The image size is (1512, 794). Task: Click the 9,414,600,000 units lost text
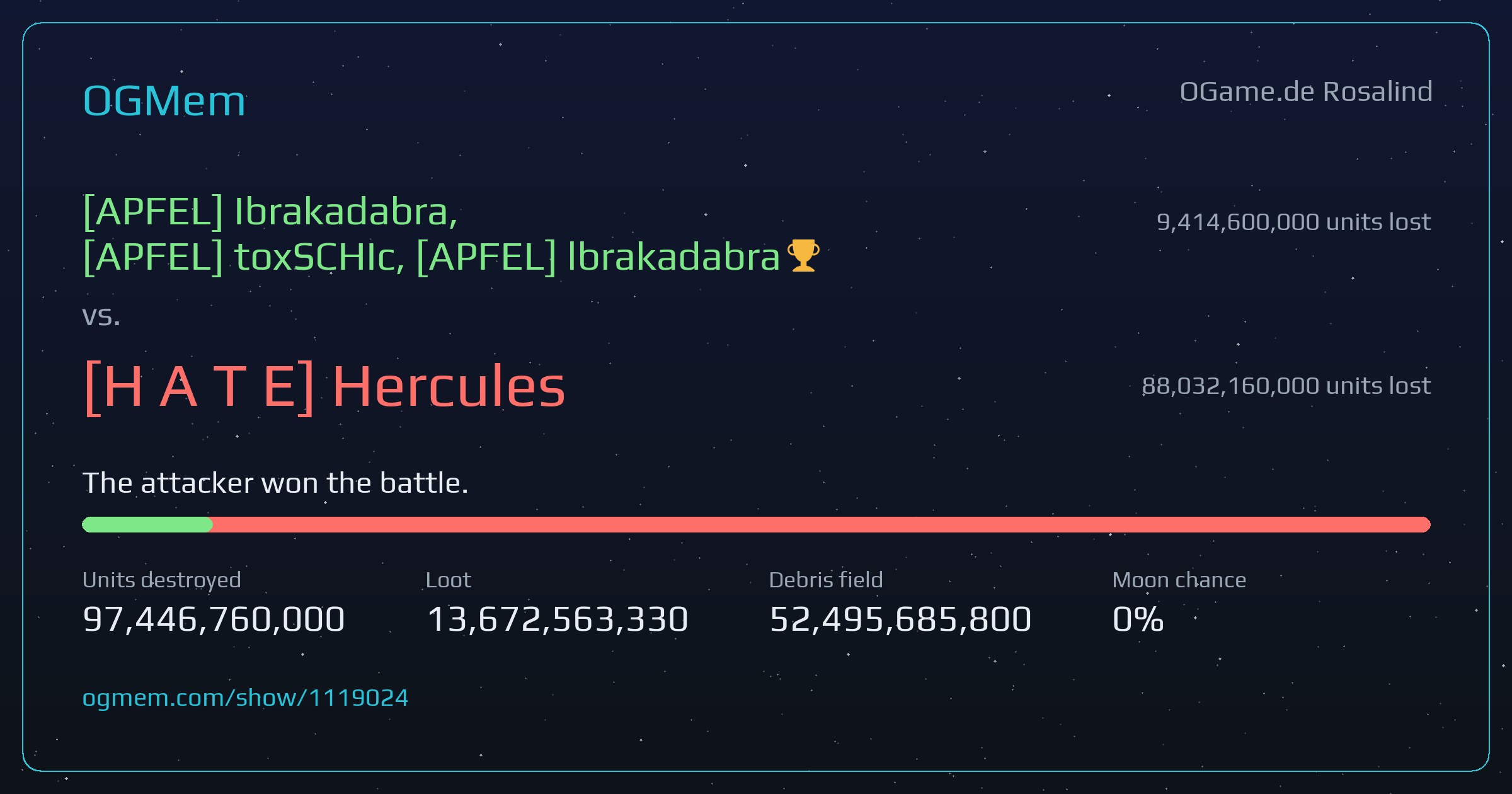coord(1293,222)
